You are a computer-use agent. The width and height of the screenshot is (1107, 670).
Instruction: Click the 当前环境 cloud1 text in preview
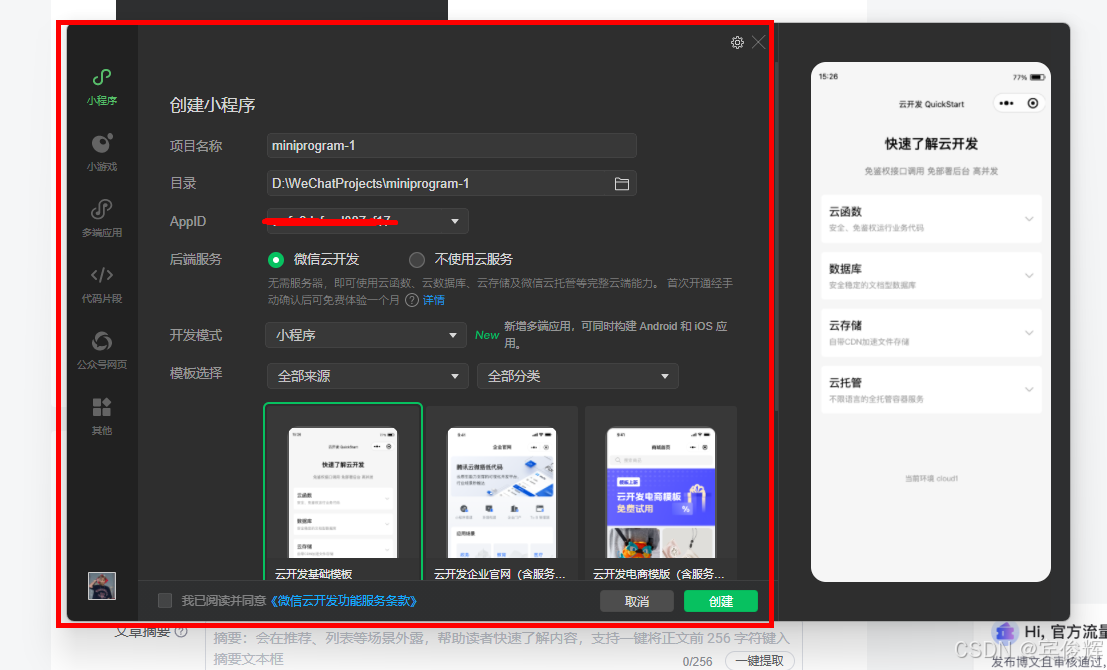tap(931, 479)
